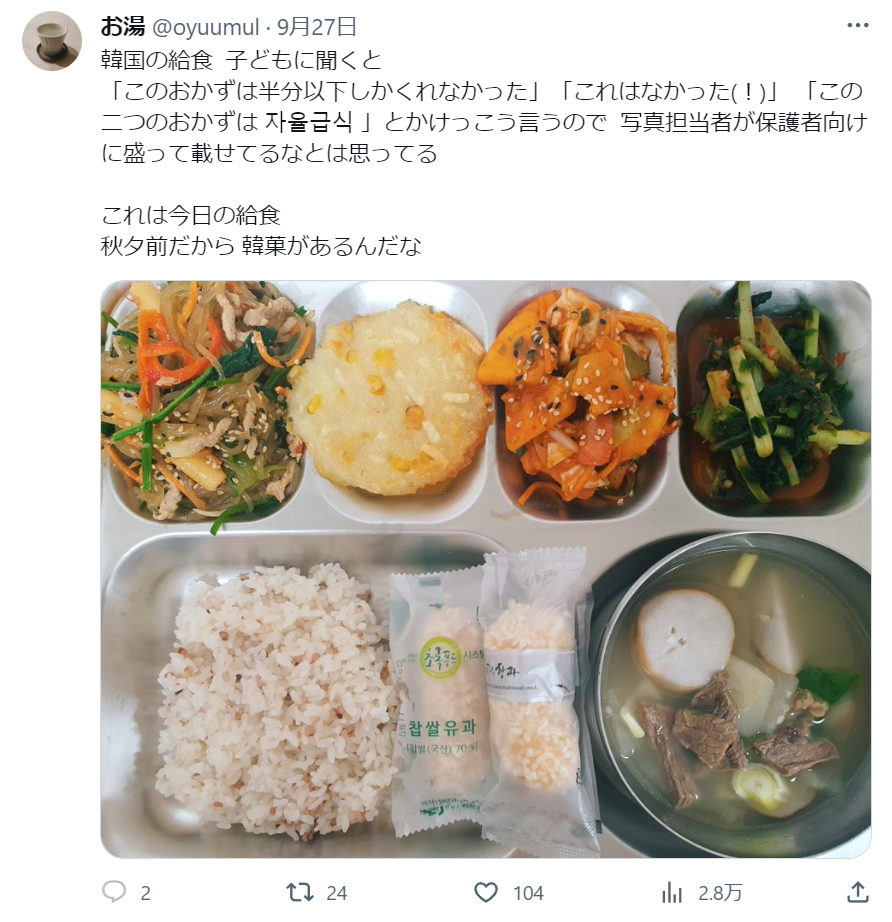This screenshot has width=892, height=922.
Task: Click the line これは今日の給食
Action: (x=191, y=215)
